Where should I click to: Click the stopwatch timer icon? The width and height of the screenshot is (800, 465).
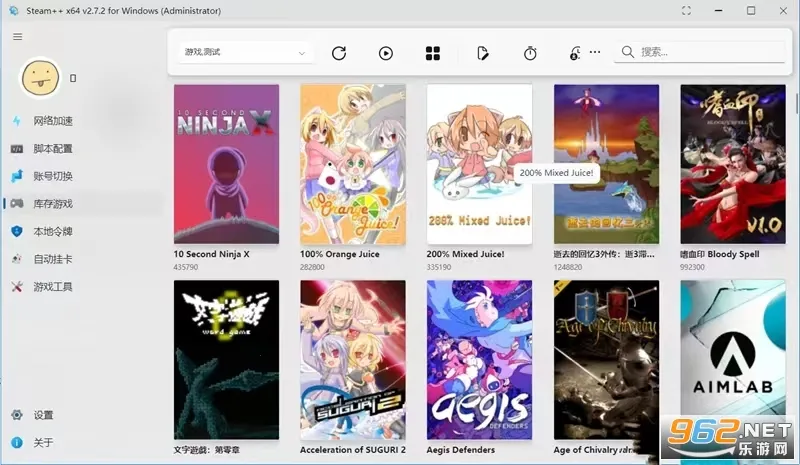(530, 53)
